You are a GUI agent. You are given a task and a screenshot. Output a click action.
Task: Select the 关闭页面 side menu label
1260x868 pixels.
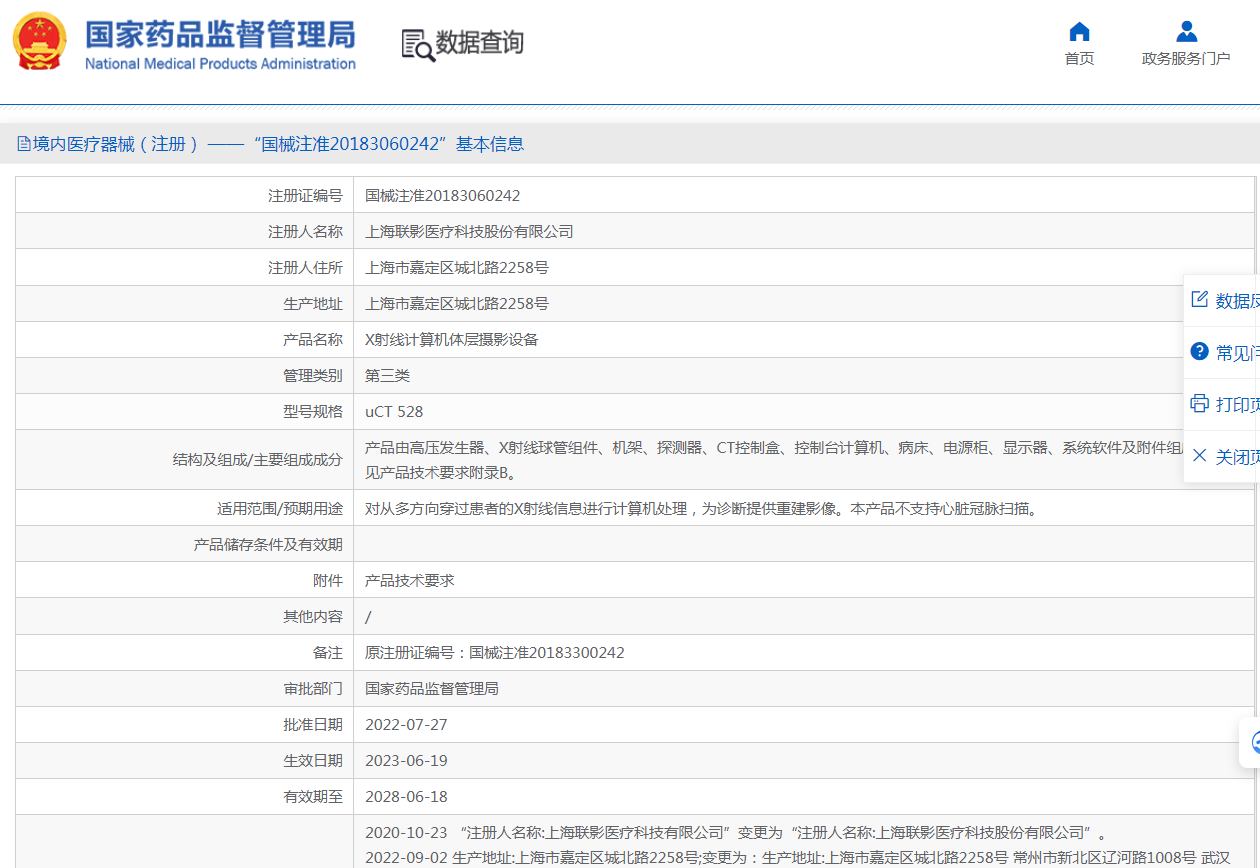[x=1237, y=457]
